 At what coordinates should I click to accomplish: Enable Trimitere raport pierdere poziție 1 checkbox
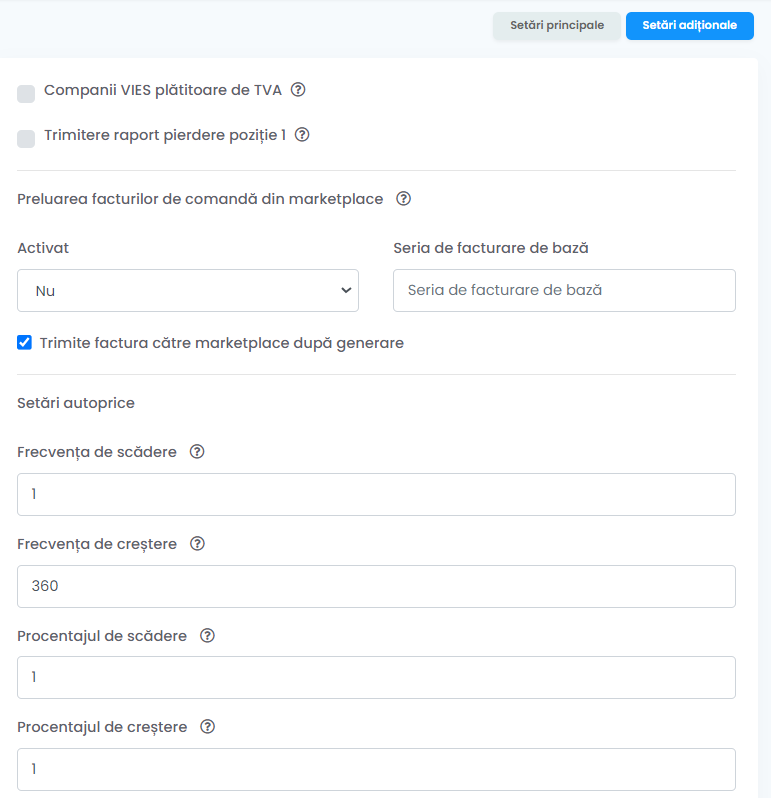26,138
